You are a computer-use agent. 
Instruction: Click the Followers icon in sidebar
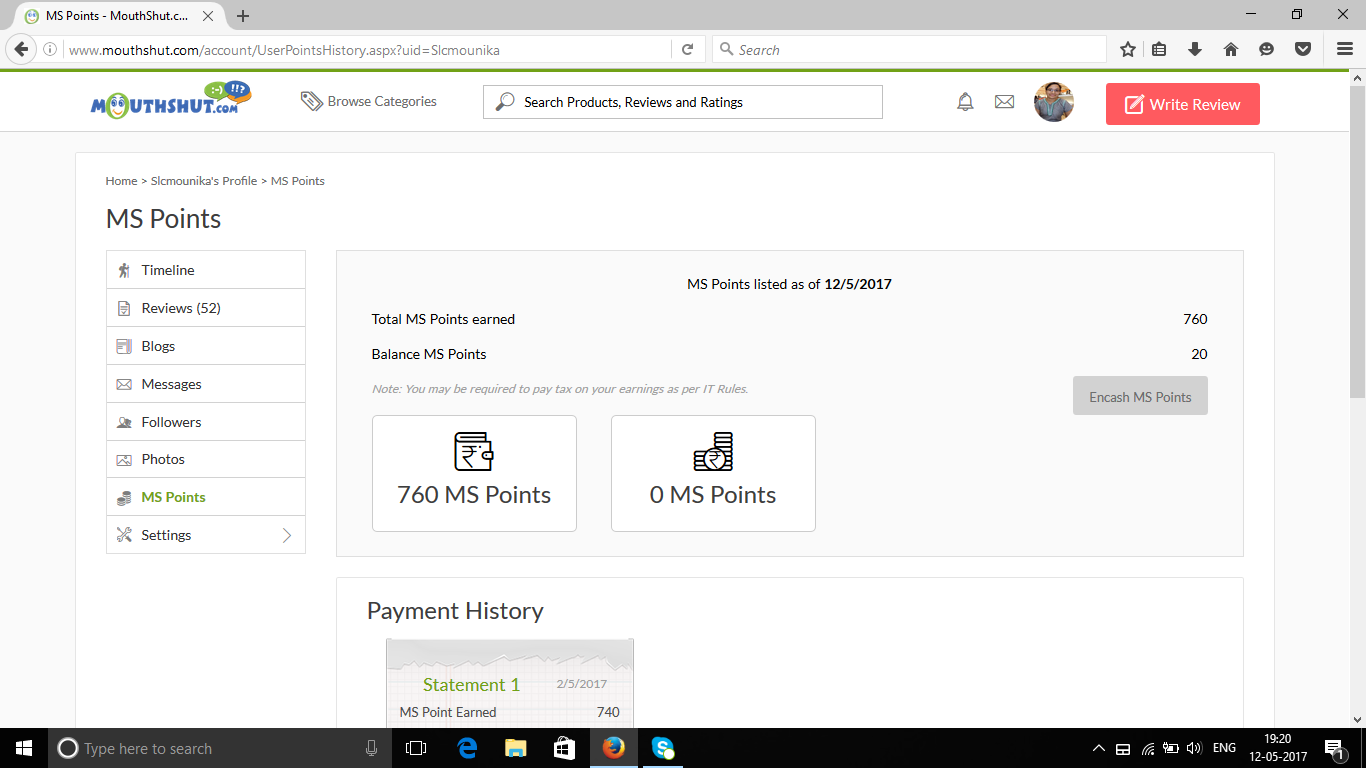[x=124, y=422]
